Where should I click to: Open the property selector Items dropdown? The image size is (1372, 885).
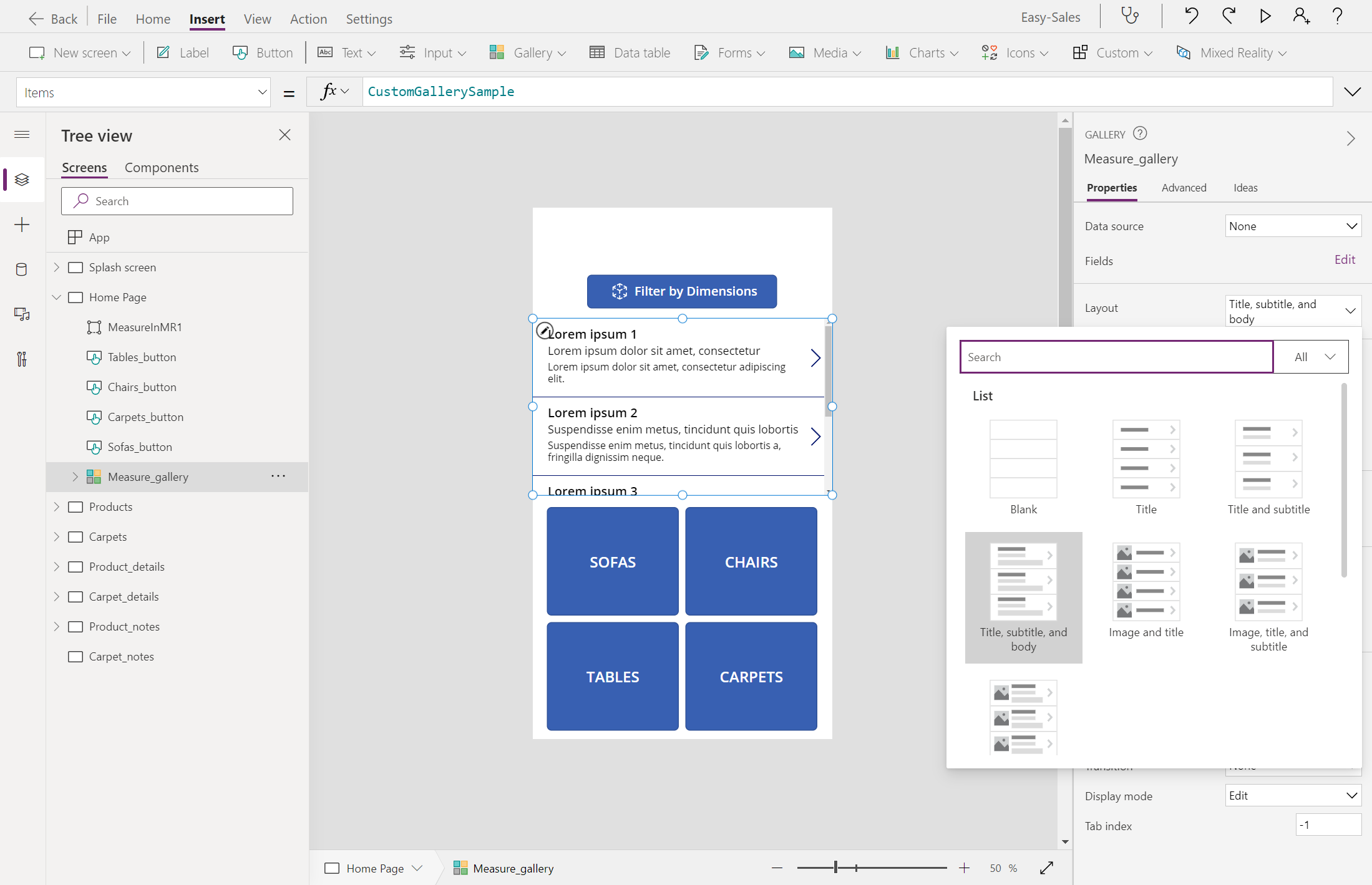coord(144,93)
